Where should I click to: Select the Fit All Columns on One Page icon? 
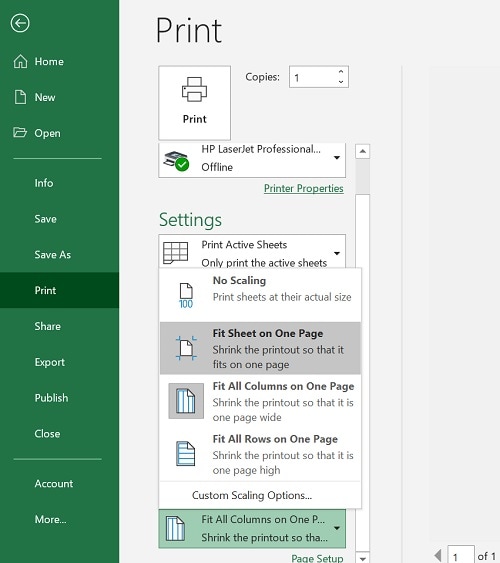[186, 401]
